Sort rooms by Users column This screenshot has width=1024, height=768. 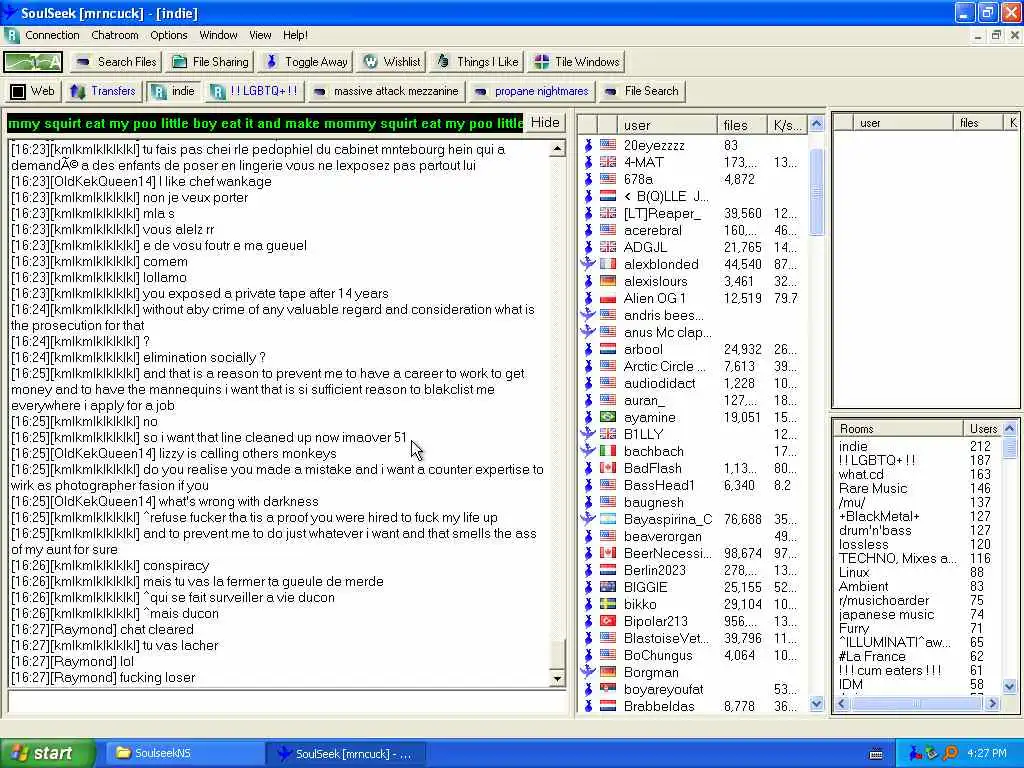pos(983,429)
